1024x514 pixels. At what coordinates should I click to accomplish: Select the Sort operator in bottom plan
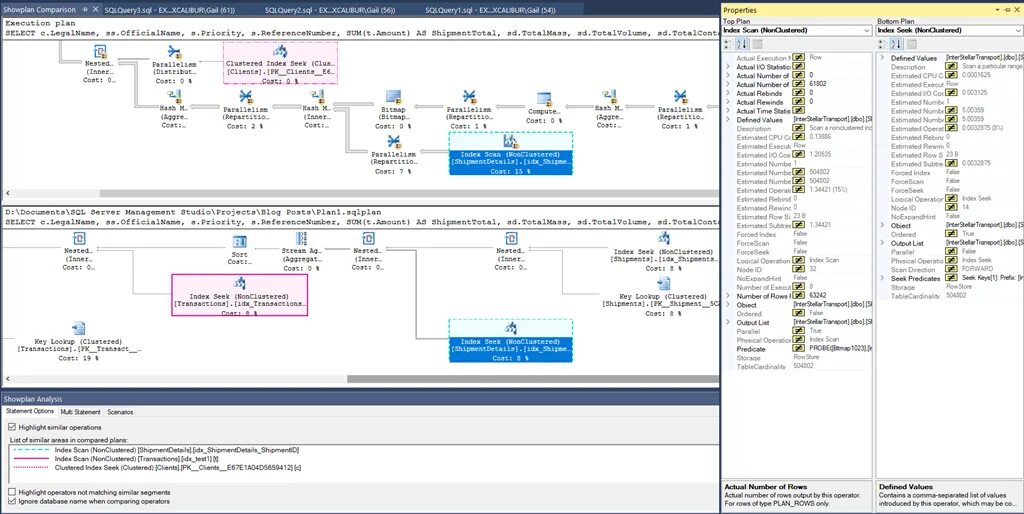(240, 249)
